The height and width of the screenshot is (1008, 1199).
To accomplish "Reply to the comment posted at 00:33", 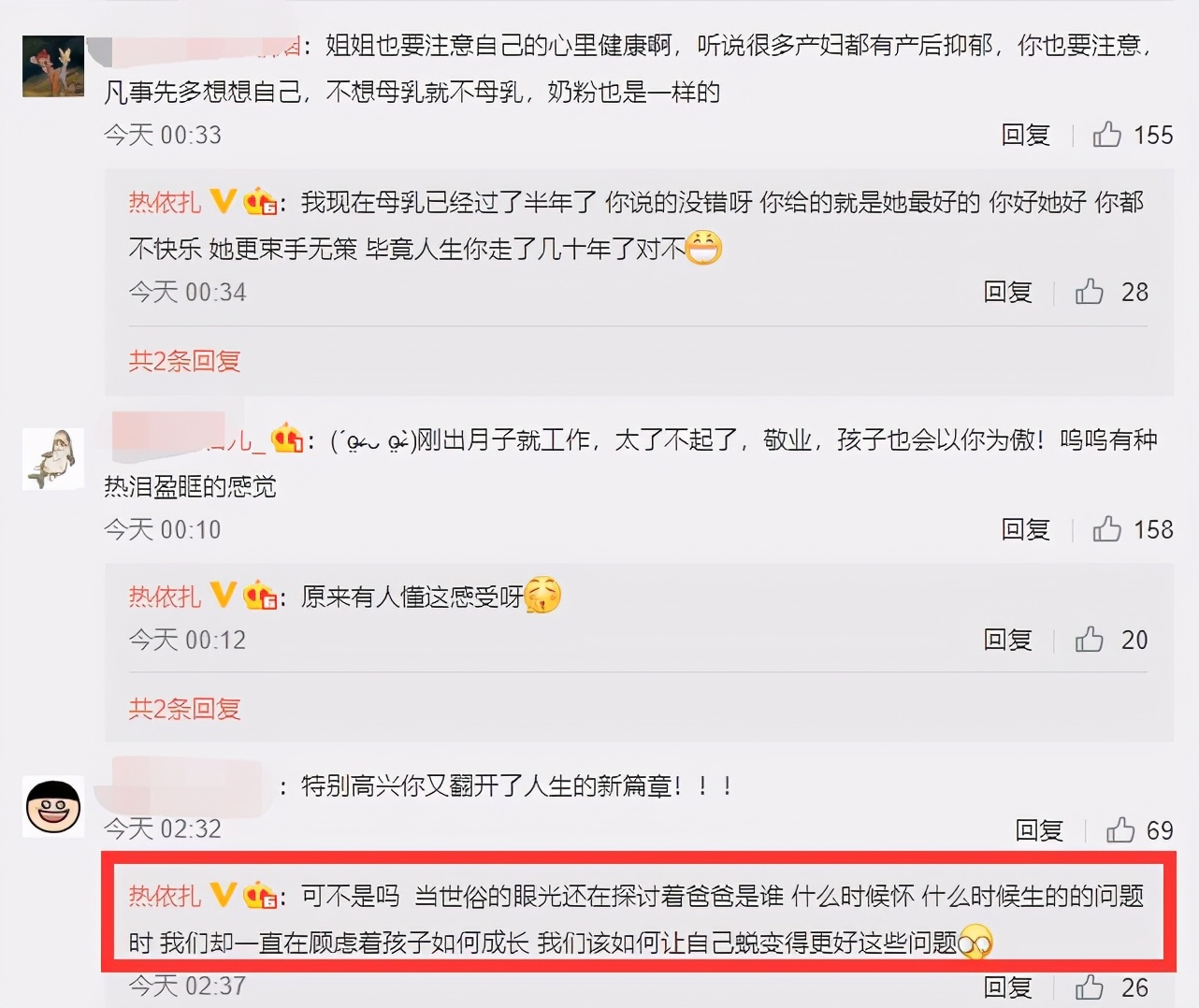I will pos(1025,136).
